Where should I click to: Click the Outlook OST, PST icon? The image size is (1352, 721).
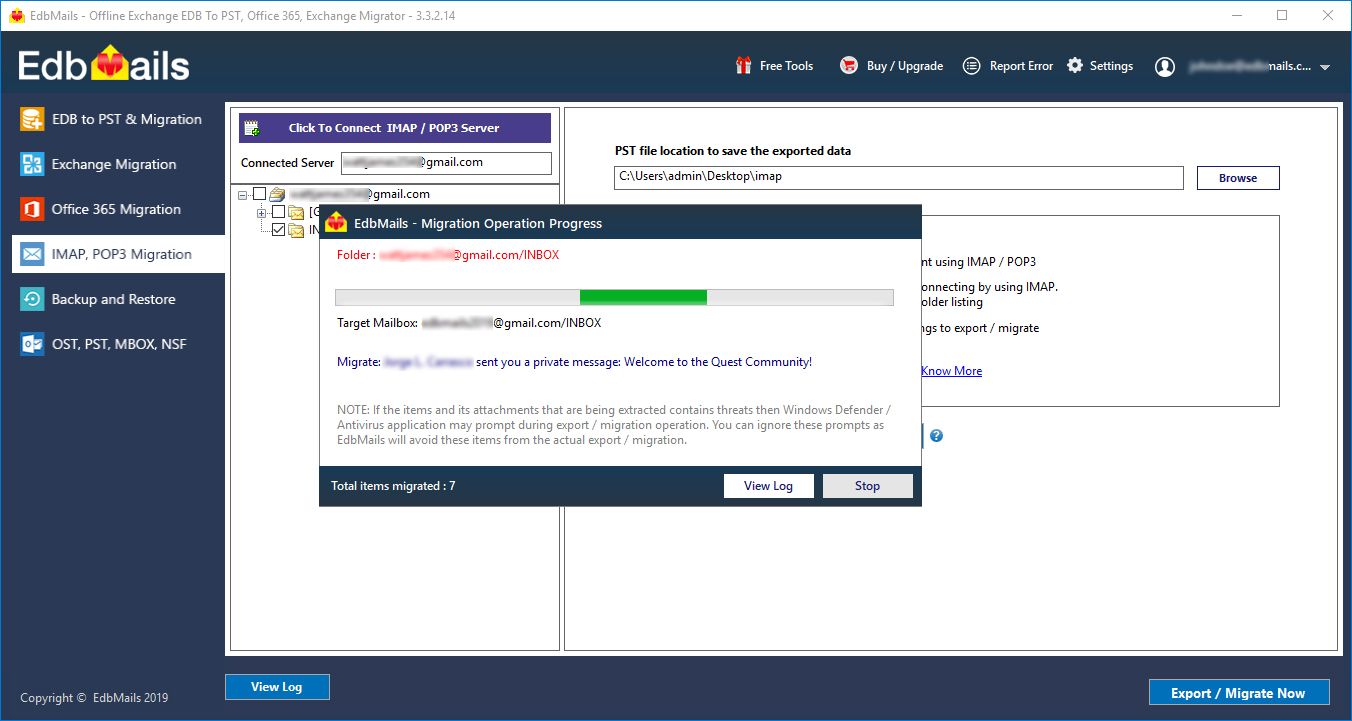(x=33, y=344)
